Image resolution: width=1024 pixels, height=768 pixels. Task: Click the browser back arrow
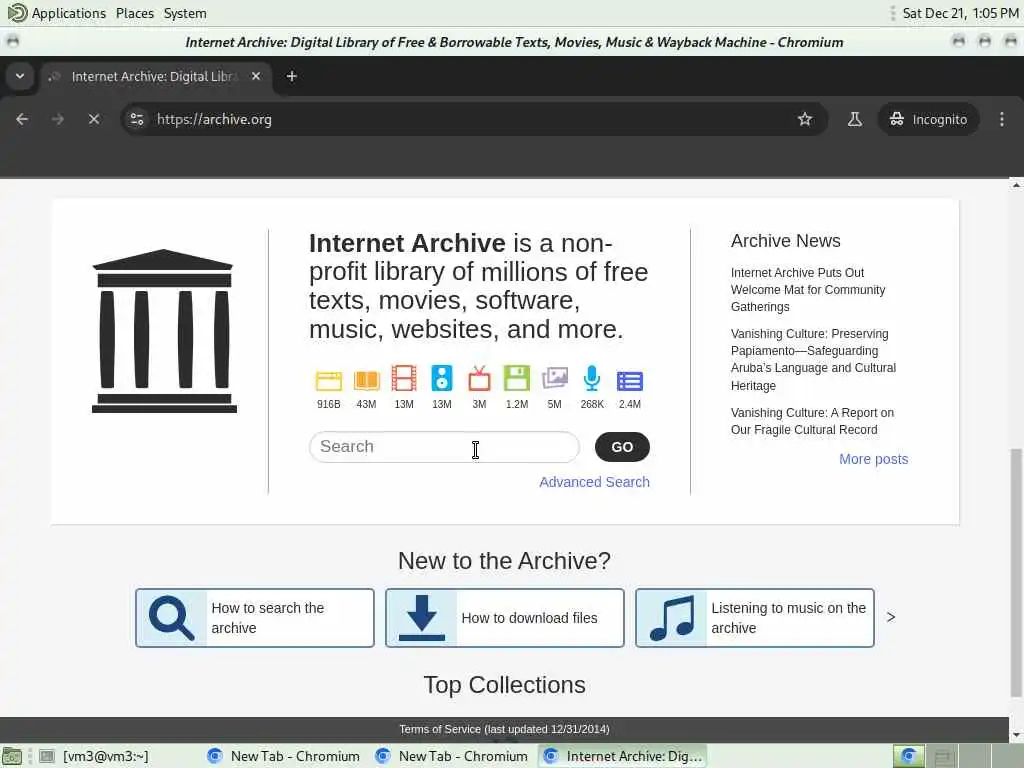tap(22, 119)
